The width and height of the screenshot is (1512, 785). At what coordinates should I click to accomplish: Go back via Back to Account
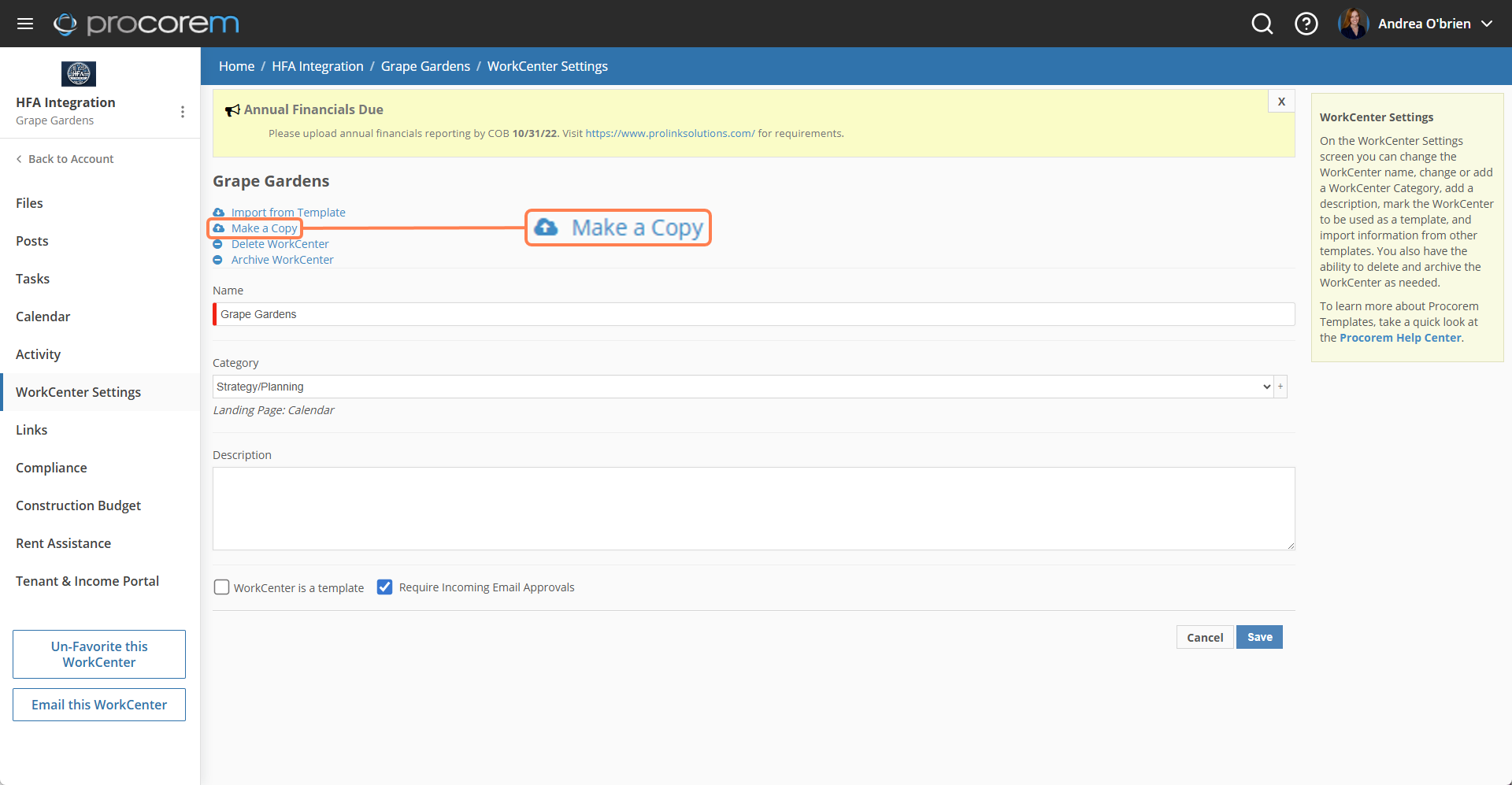point(65,159)
